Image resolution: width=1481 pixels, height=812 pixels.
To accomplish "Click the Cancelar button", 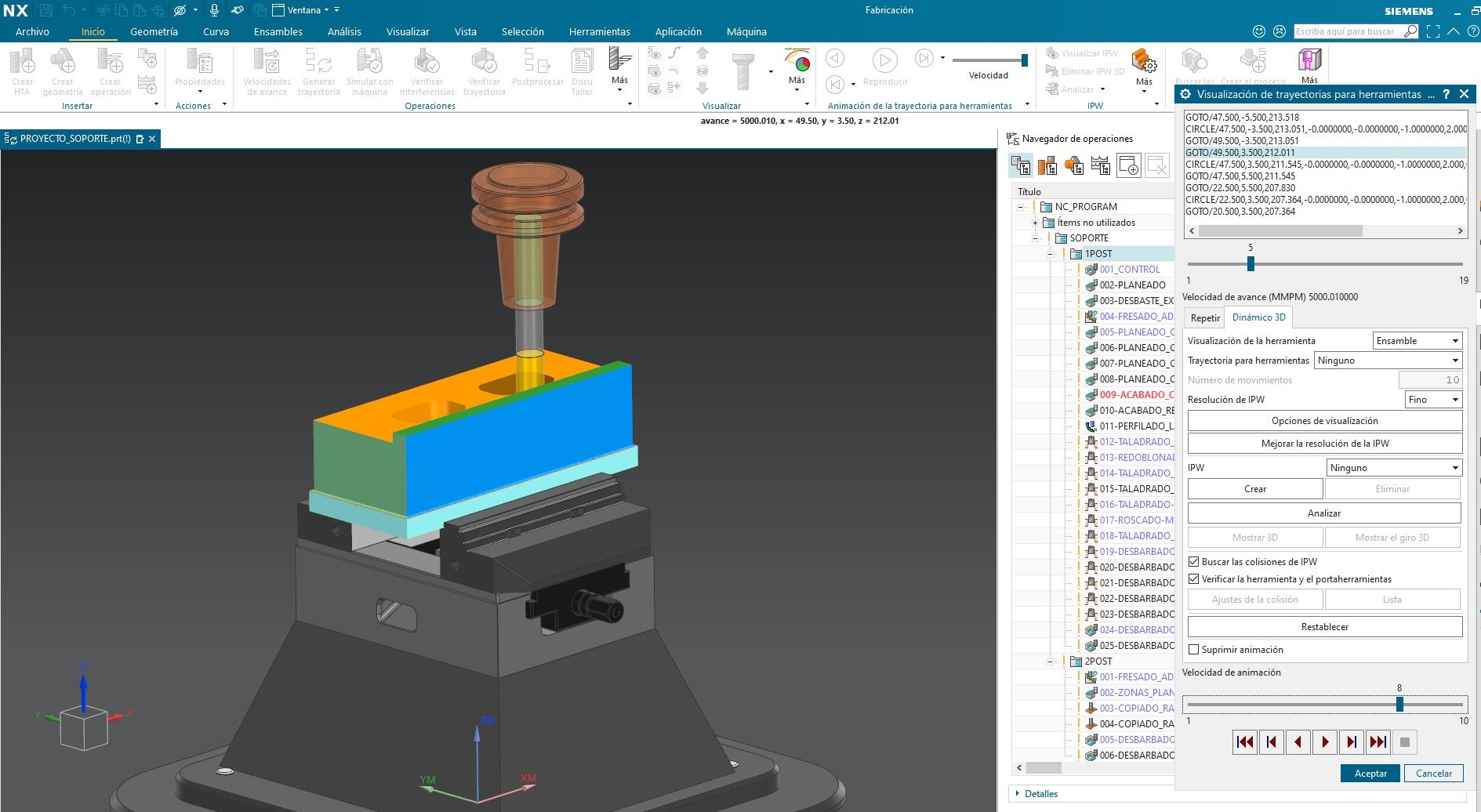I will pos(1433,774).
